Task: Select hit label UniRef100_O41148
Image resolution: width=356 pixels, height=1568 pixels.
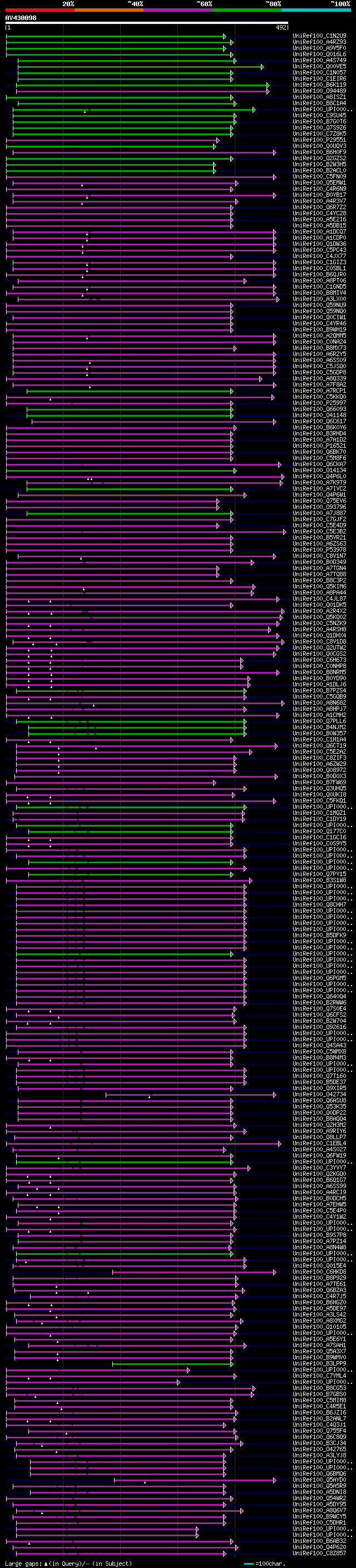Action: (319, 415)
